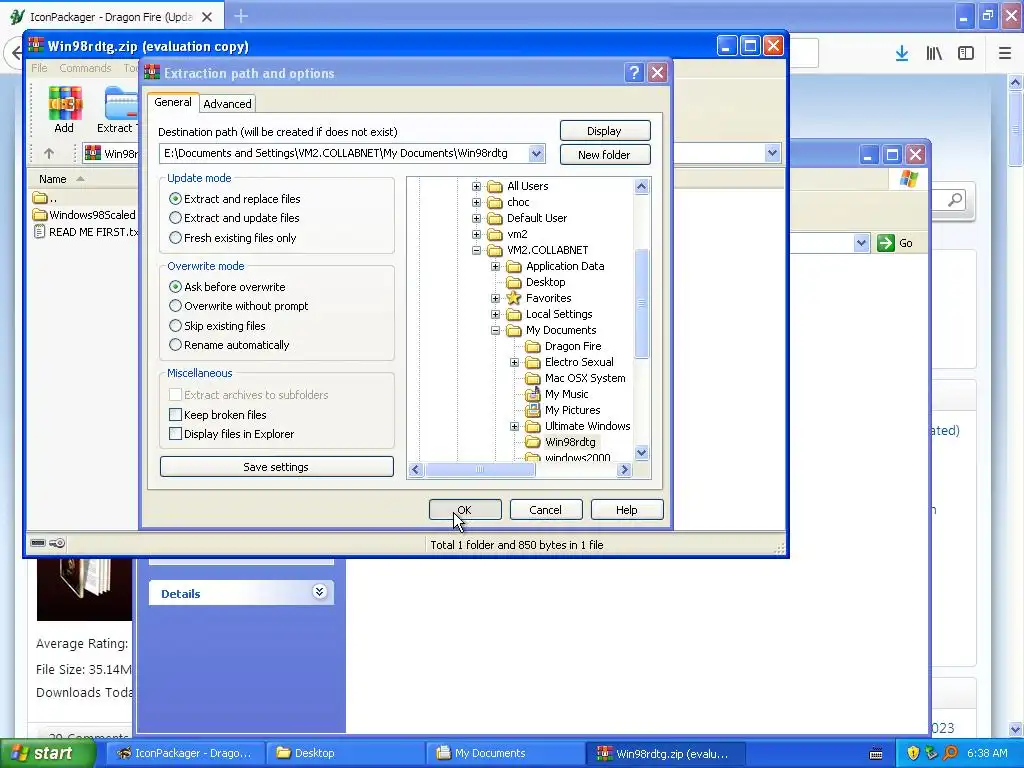1024x768 pixels.
Task: Select the My Pictures folder in tree
Action: click(x=563, y=410)
